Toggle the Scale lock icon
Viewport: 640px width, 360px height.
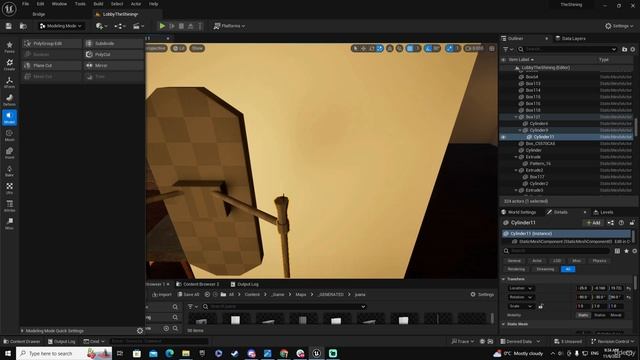coord(541,306)
